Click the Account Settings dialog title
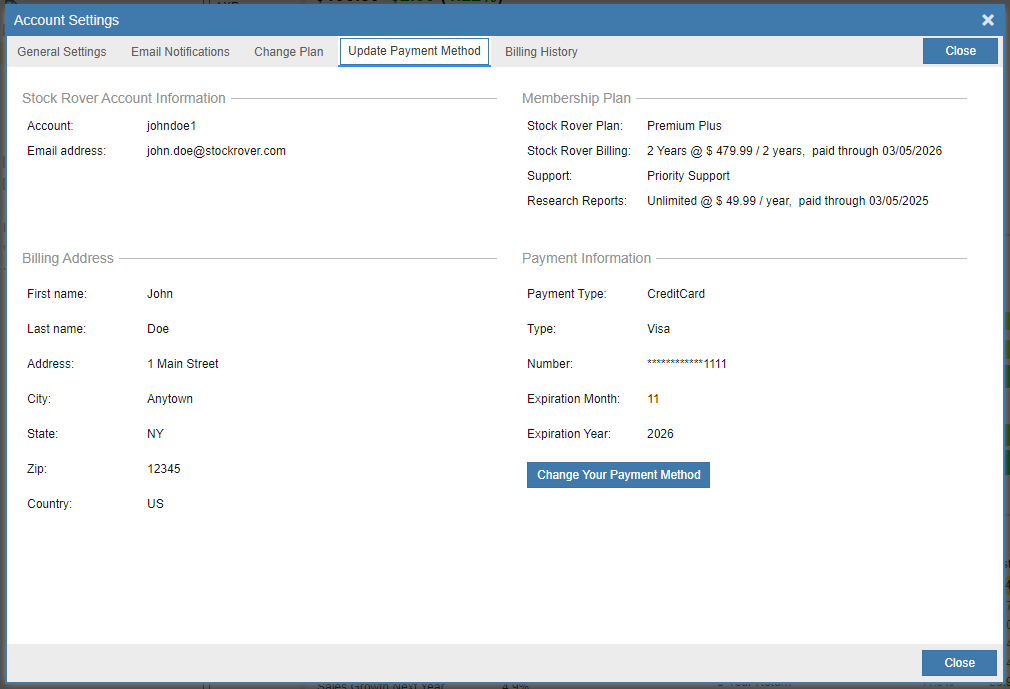The width and height of the screenshot is (1010, 689). pyautogui.click(x=66, y=20)
